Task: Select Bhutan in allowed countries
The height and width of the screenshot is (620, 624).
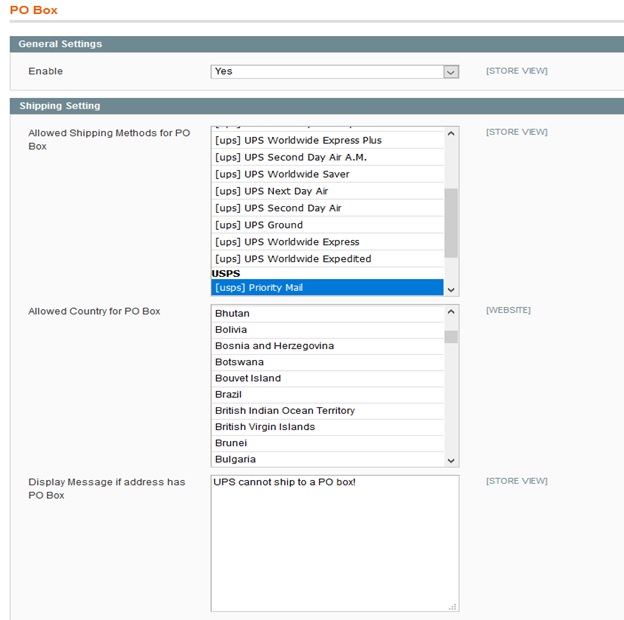Action: 328,314
